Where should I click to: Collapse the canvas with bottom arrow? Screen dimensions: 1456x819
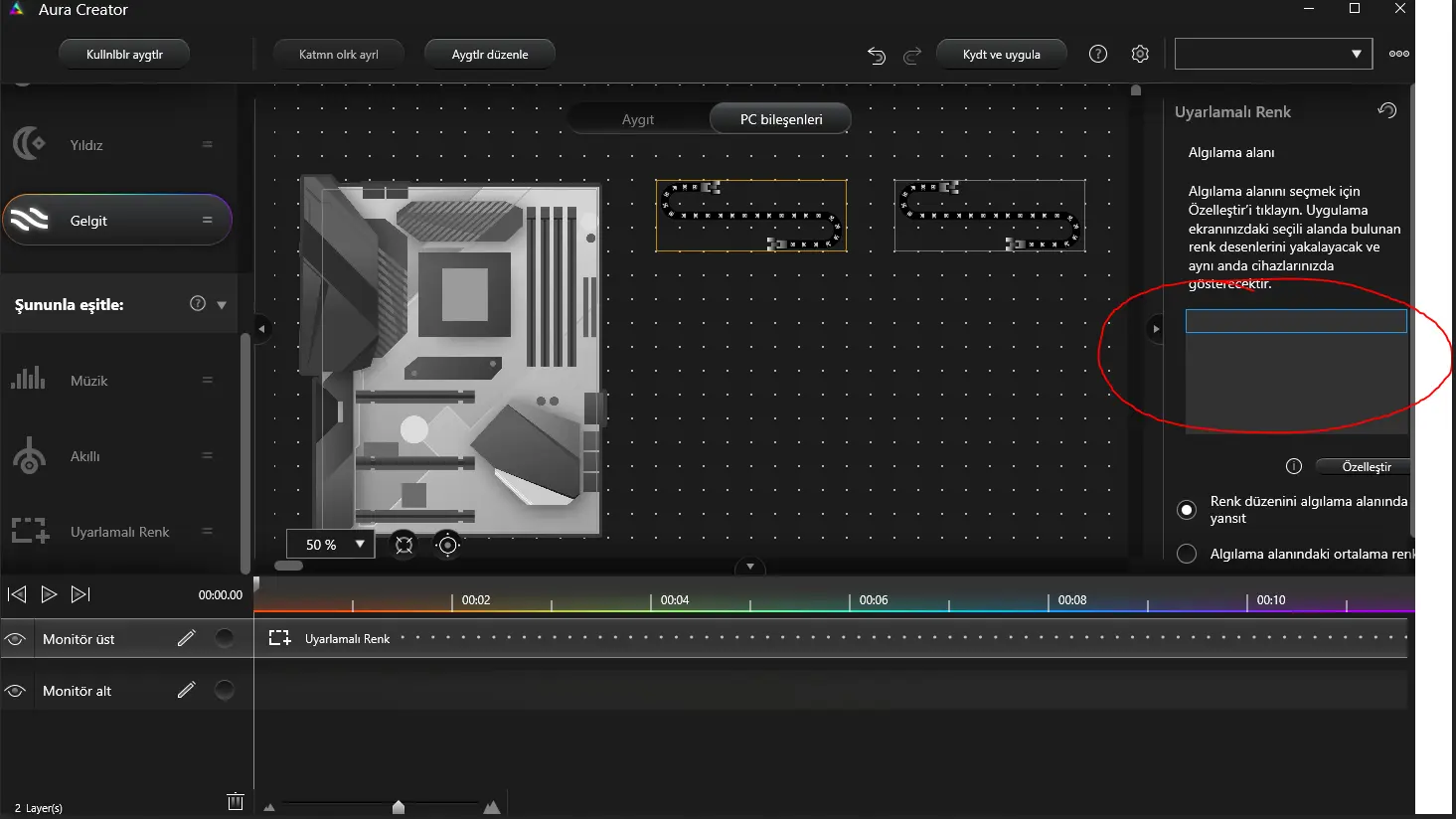(750, 567)
